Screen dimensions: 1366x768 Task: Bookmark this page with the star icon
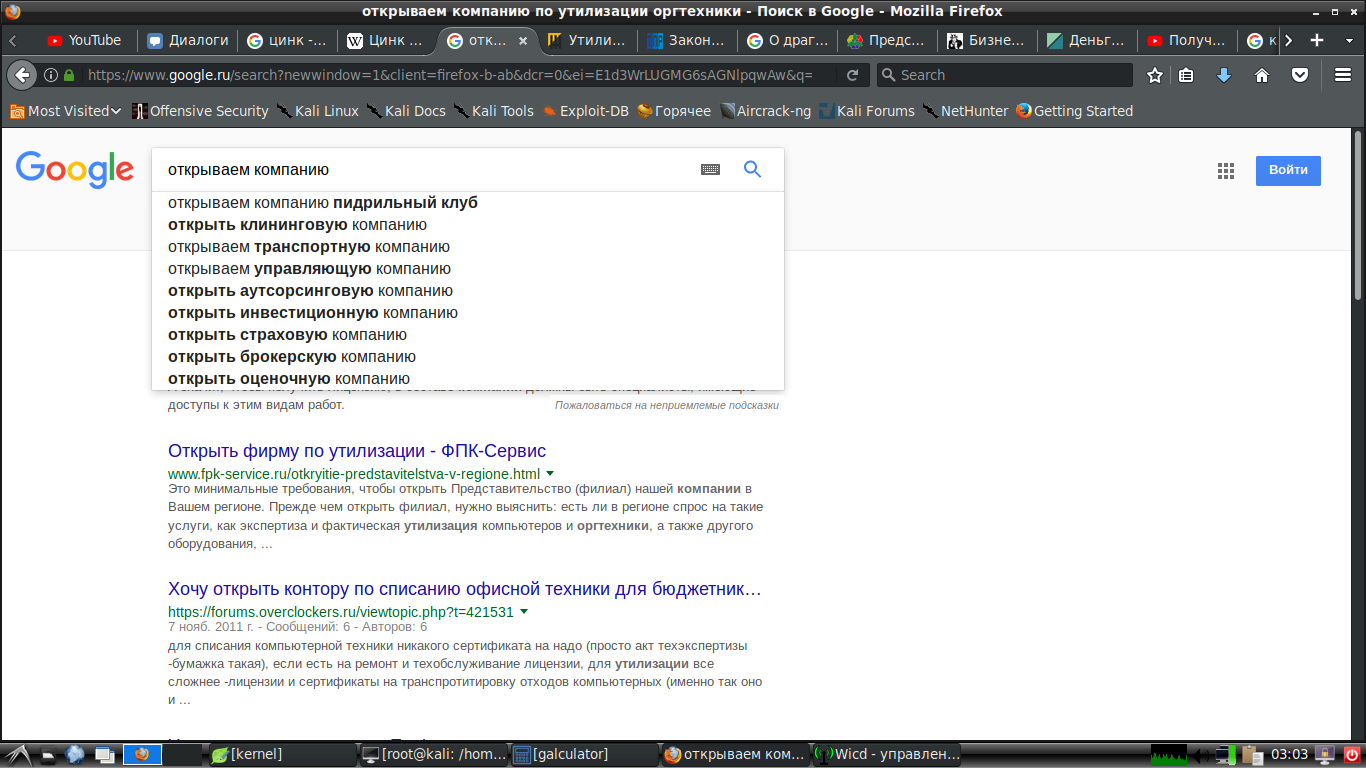tap(1155, 75)
